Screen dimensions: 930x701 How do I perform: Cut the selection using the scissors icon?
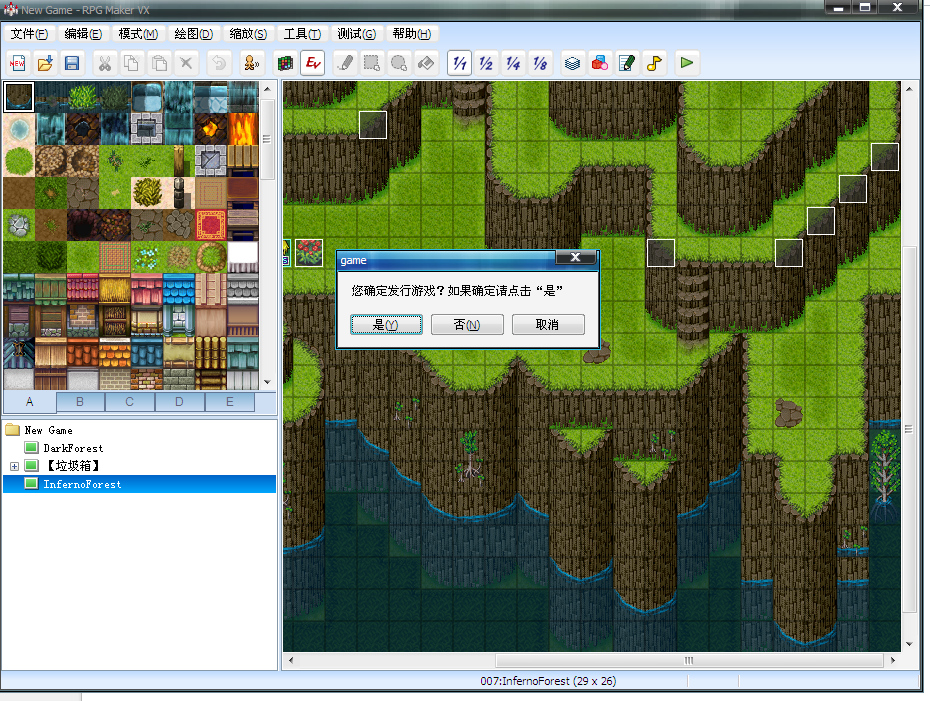tap(105, 63)
